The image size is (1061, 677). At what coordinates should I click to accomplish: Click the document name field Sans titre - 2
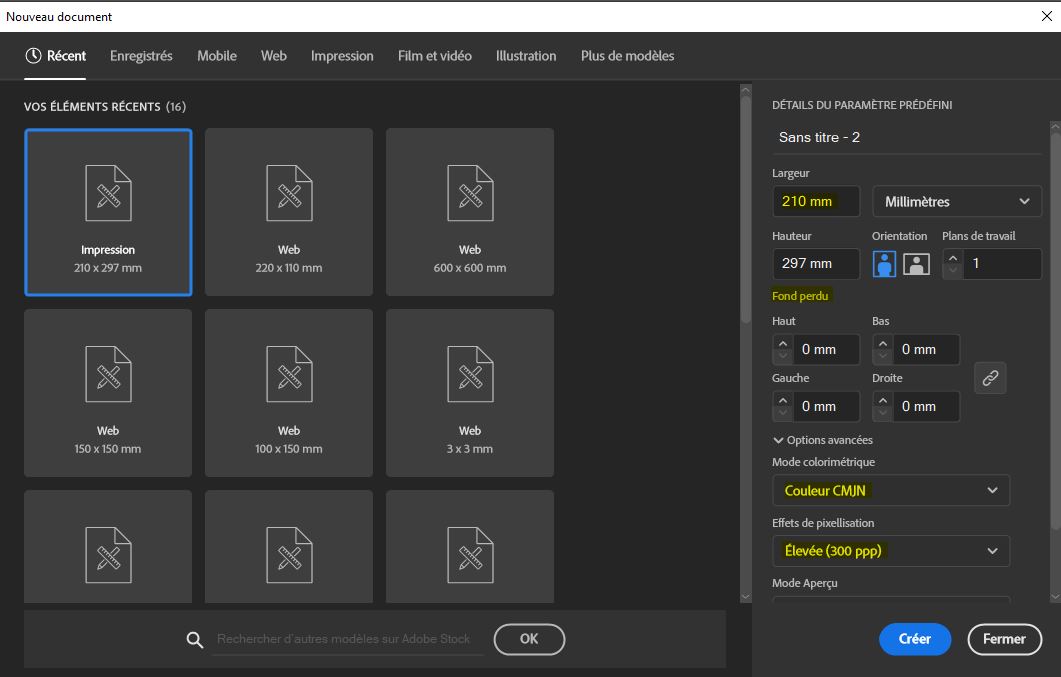tap(907, 137)
